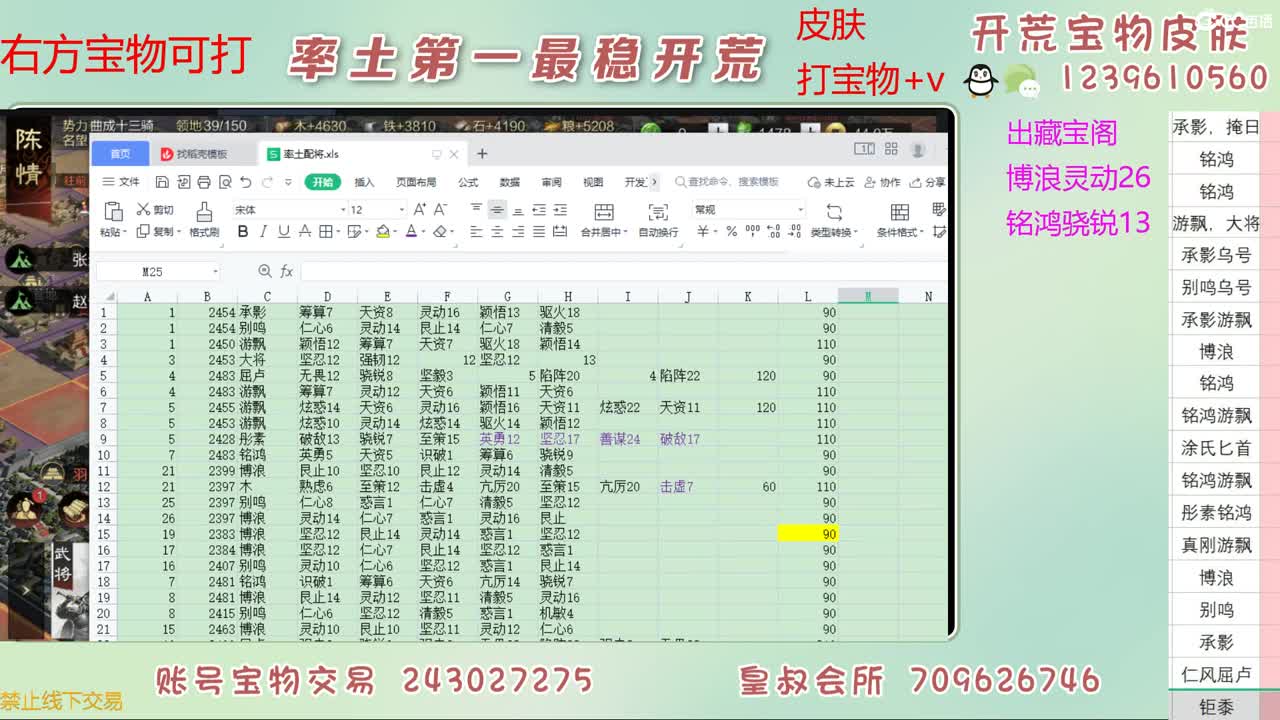Click the zoom magnifier beside fx
Screen dimensions: 1280x720
pyautogui.click(x=264, y=271)
